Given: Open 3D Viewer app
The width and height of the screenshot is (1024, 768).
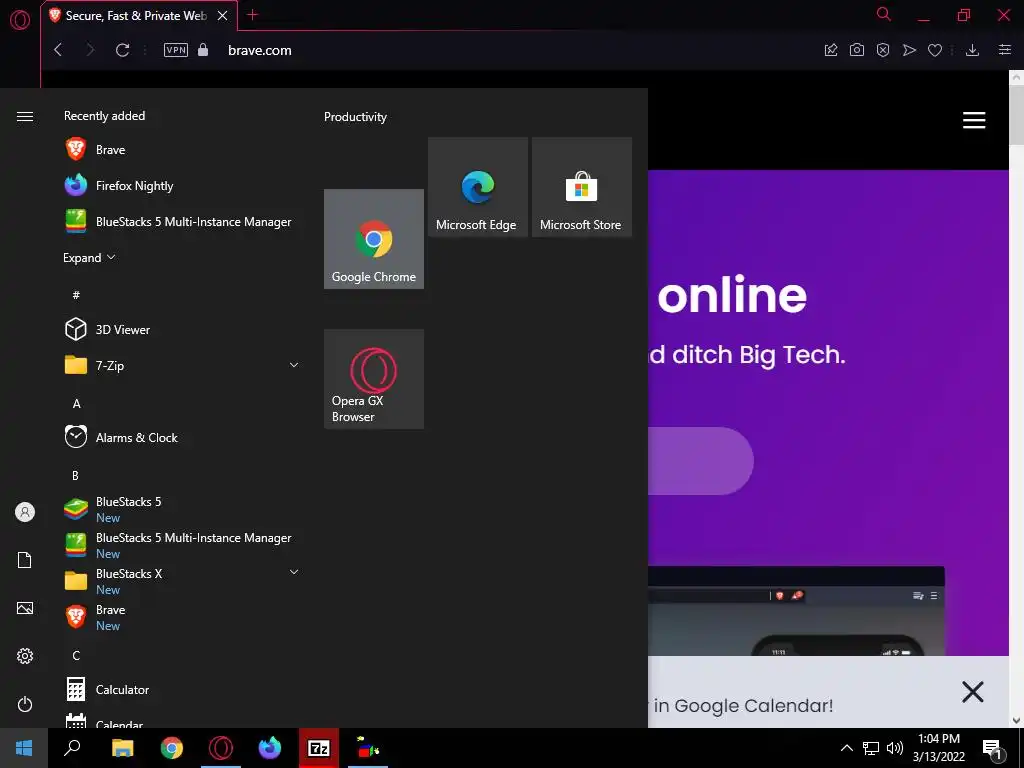Looking at the screenshot, I should point(183,329).
